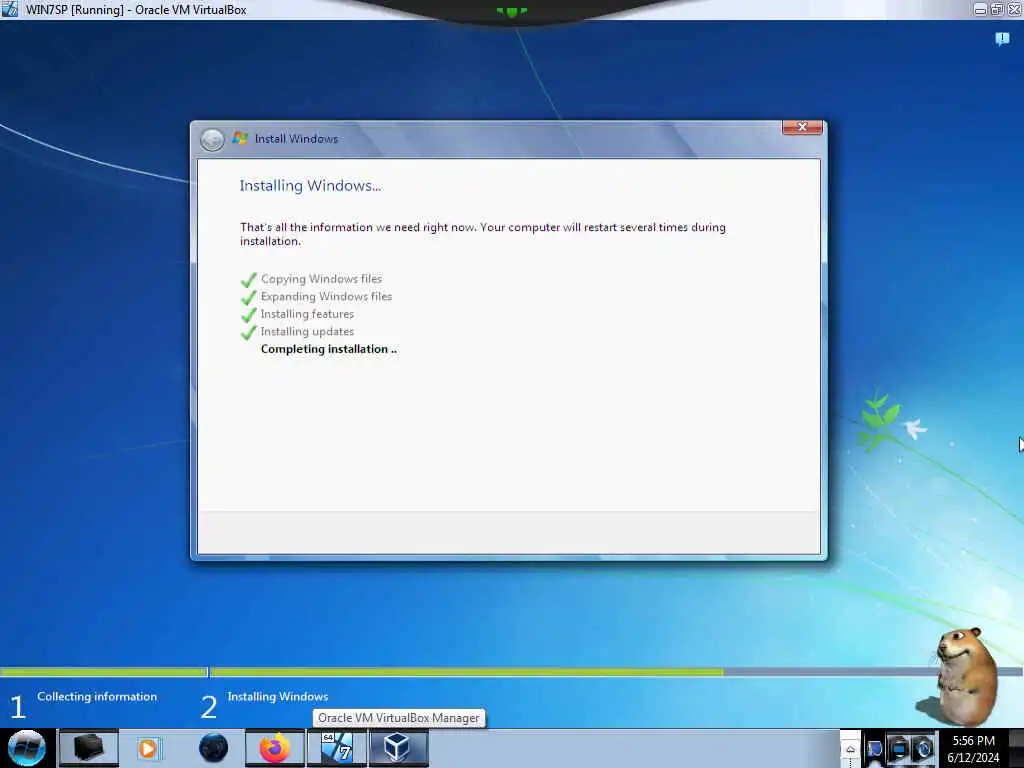Image resolution: width=1024 pixels, height=768 pixels.
Task: Select the 64-bit Windows 7 VM taskbar button
Action: 337,748
